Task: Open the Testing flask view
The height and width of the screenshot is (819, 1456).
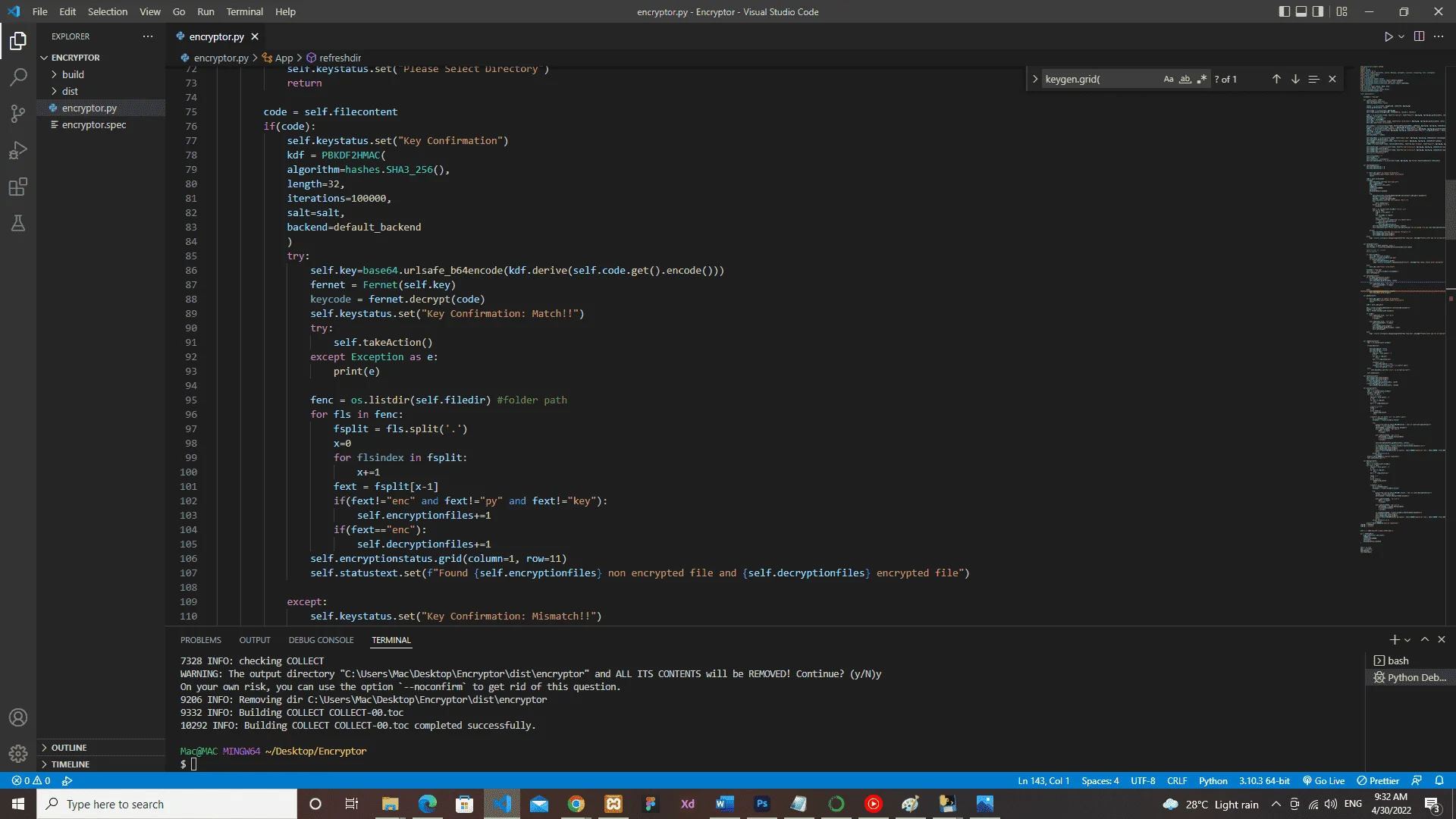Action: pyautogui.click(x=18, y=223)
